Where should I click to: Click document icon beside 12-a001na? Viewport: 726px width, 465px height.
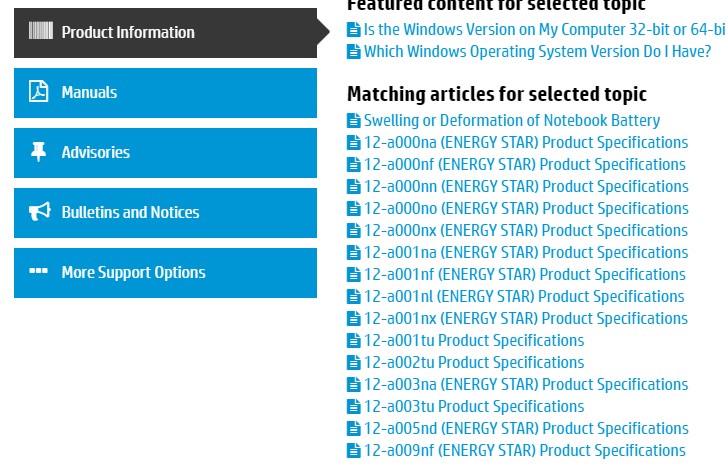pyautogui.click(x=354, y=253)
